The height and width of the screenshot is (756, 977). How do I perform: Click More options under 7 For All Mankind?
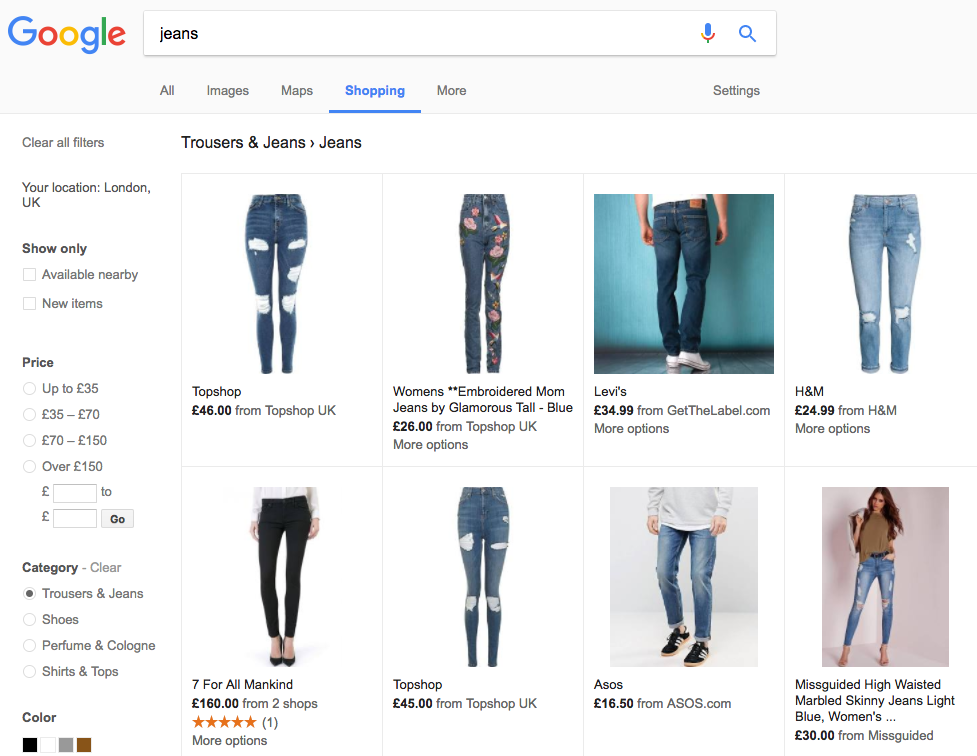(229, 740)
